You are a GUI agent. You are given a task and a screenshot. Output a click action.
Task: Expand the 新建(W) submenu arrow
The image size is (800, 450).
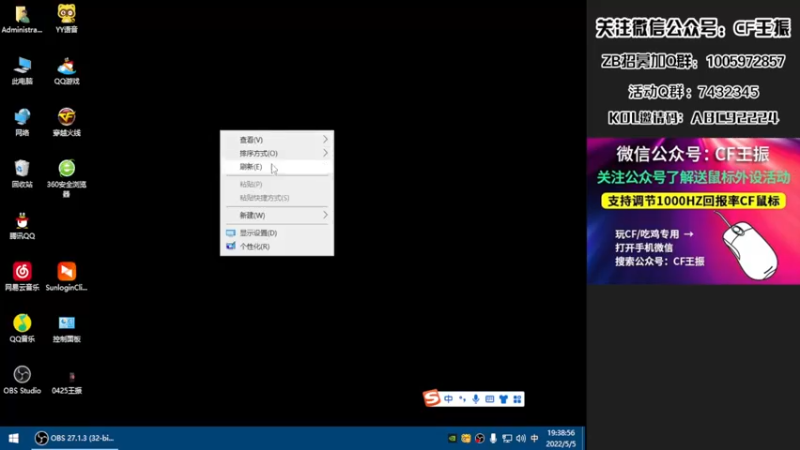325,215
